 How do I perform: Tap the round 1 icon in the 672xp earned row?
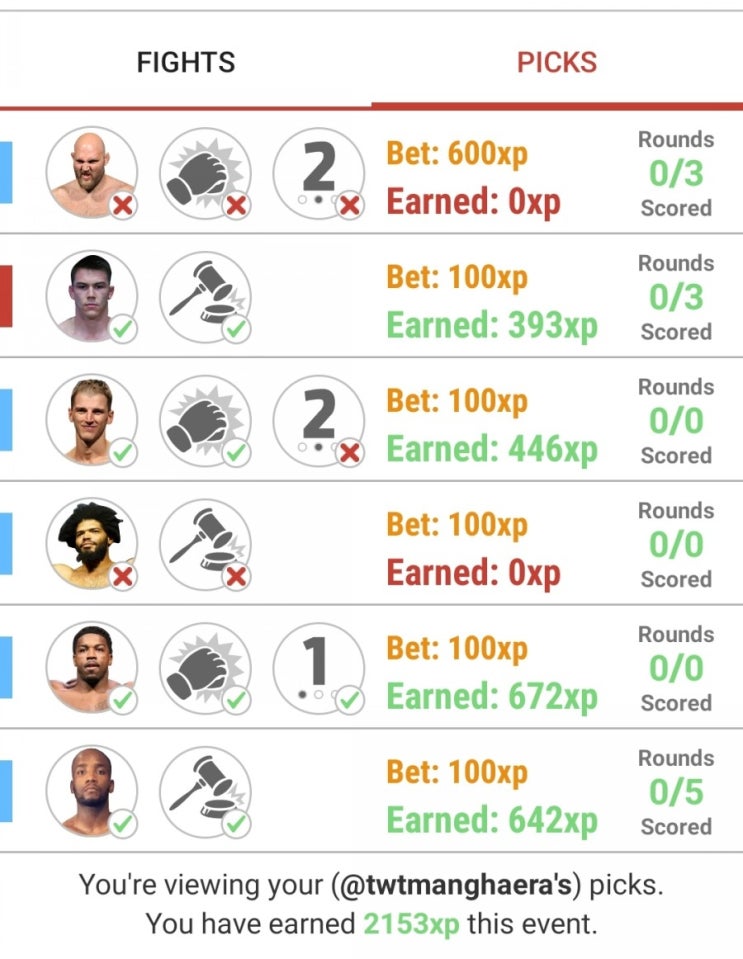(319, 668)
